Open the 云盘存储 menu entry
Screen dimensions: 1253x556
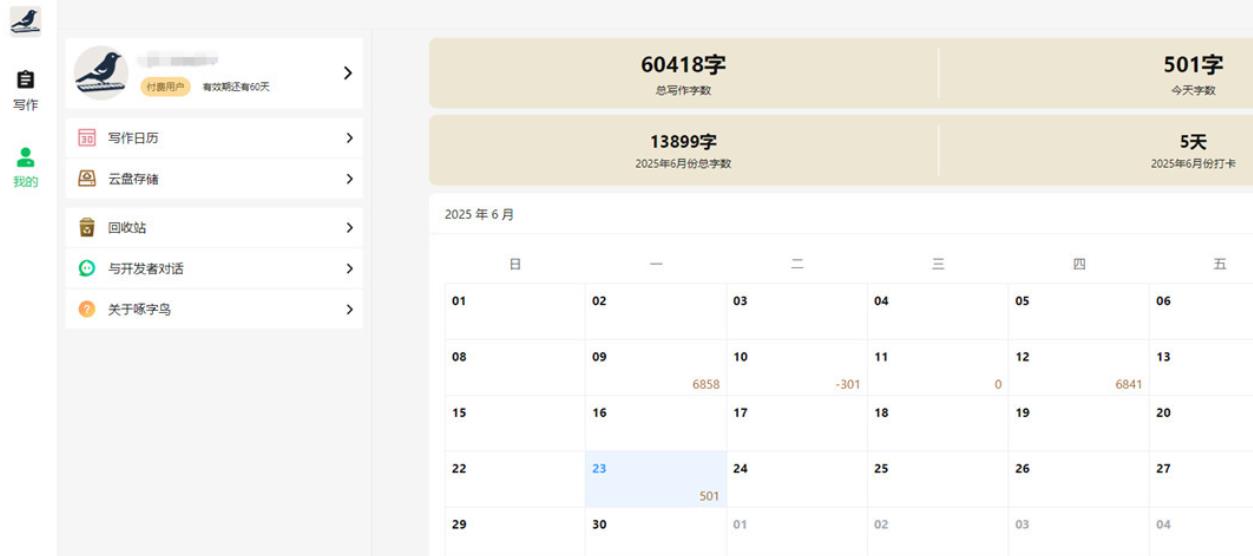point(214,179)
